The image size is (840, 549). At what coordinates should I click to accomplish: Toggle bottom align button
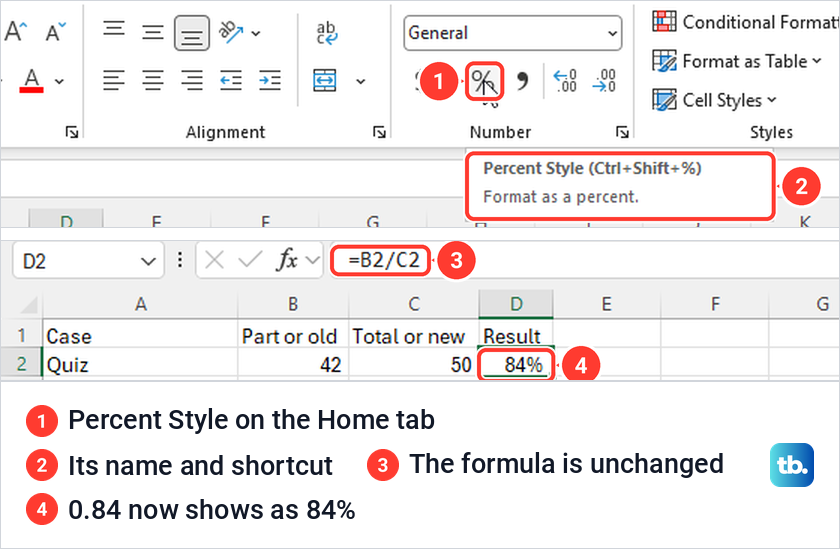pyautogui.click(x=192, y=33)
